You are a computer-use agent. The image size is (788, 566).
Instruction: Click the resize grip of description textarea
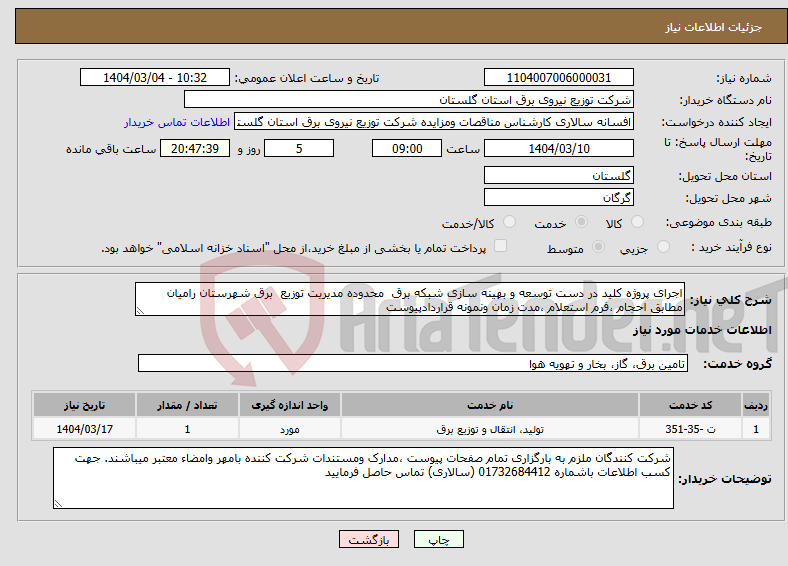141,311
